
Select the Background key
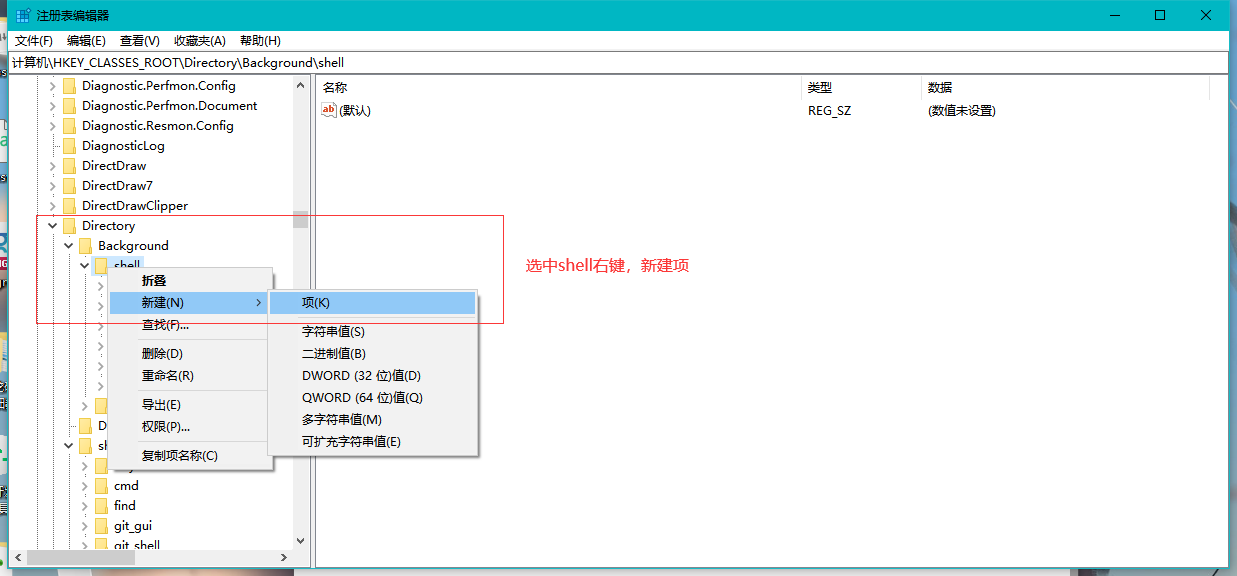pos(133,246)
